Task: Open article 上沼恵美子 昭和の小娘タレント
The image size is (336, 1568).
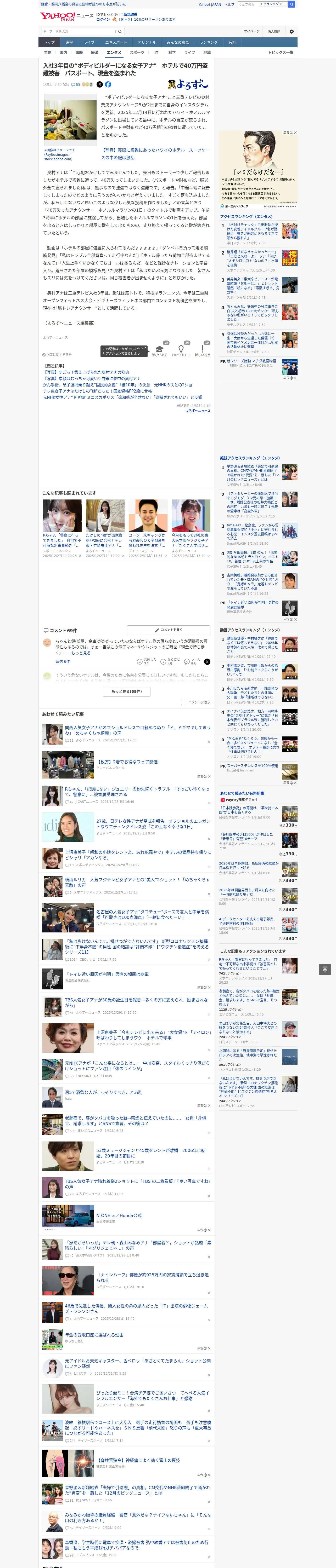Action: 138,856
